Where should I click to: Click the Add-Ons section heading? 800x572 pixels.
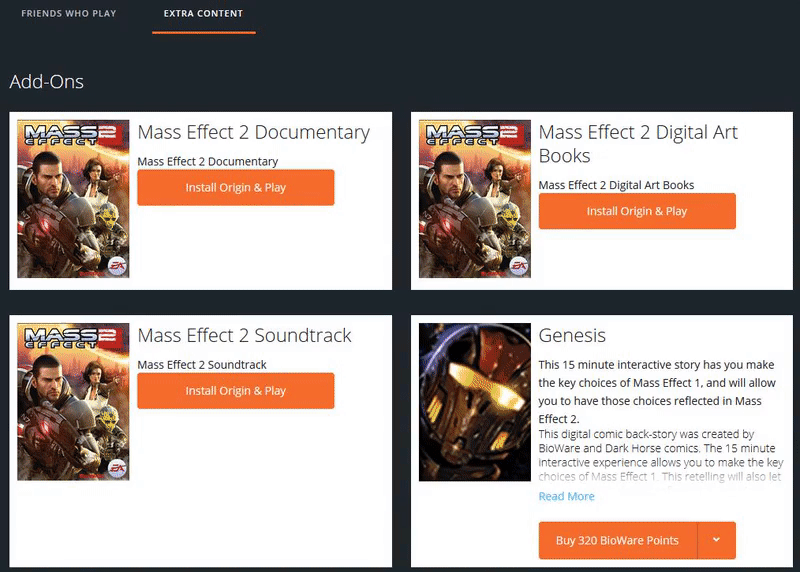46,82
